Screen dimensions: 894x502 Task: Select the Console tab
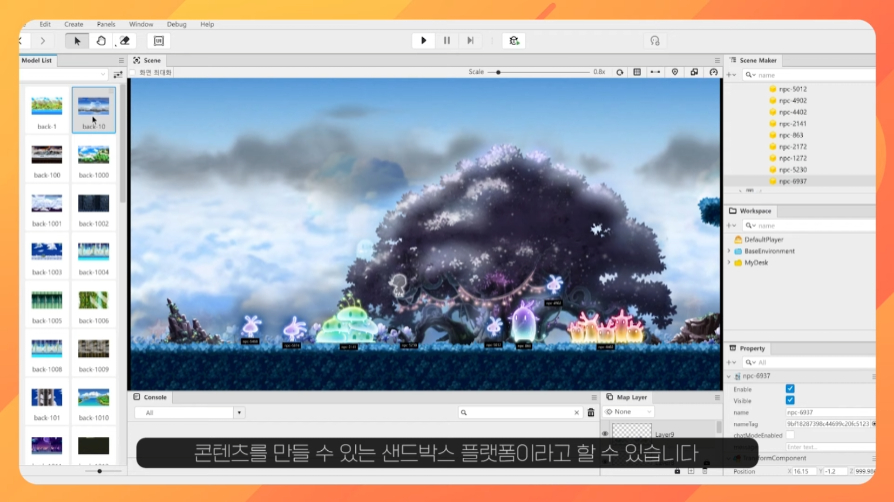[151, 398]
